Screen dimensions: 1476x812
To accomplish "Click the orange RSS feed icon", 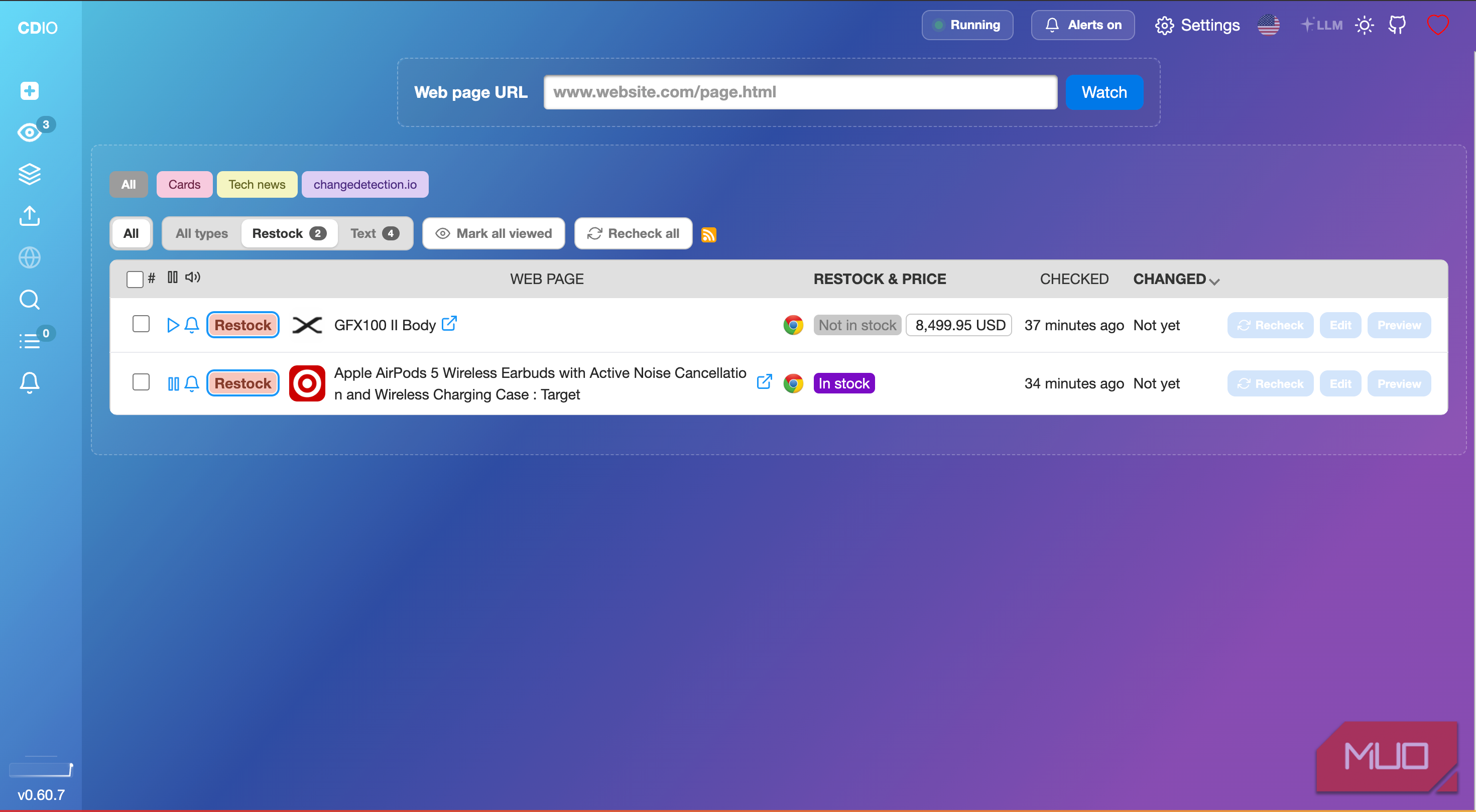I will [709, 235].
